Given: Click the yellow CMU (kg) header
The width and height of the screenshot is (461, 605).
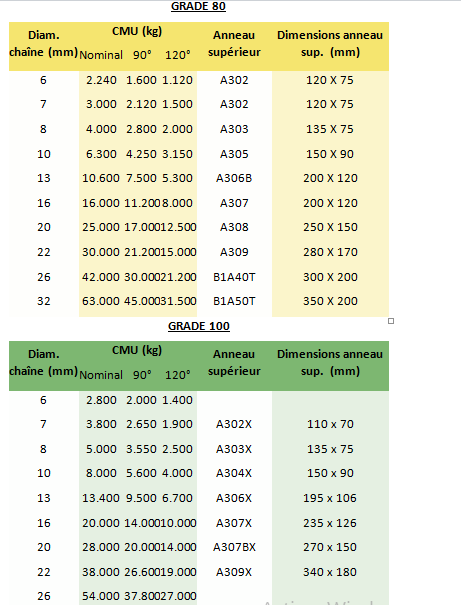Looking at the screenshot, I should pos(137,31).
